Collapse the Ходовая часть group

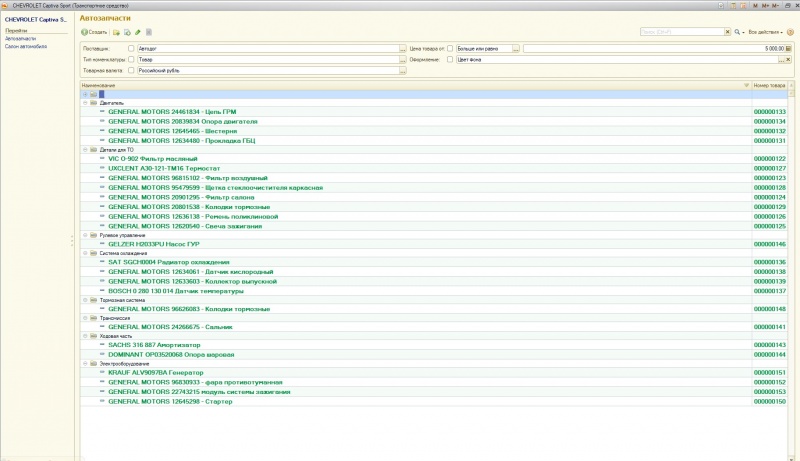pyautogui.click(x=85, y=336)
